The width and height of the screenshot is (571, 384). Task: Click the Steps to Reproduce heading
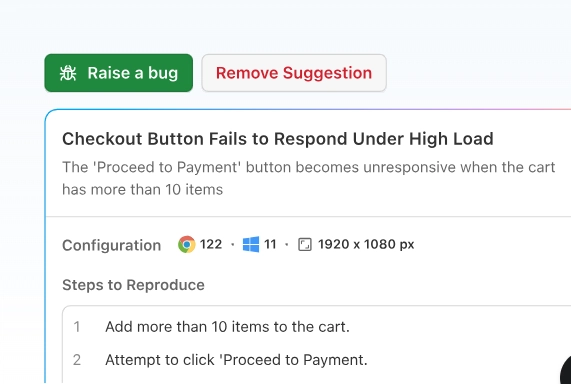[133, 285]
